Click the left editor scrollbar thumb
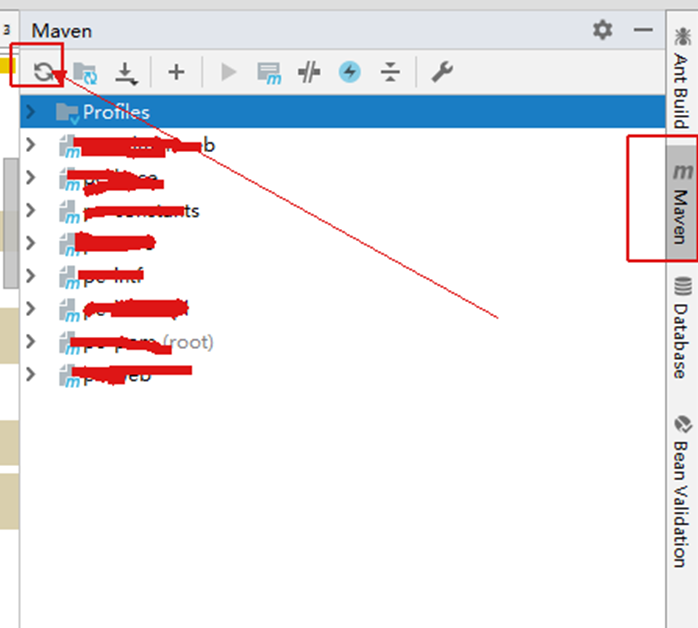698x628 pixels. (x=10, y=223)
